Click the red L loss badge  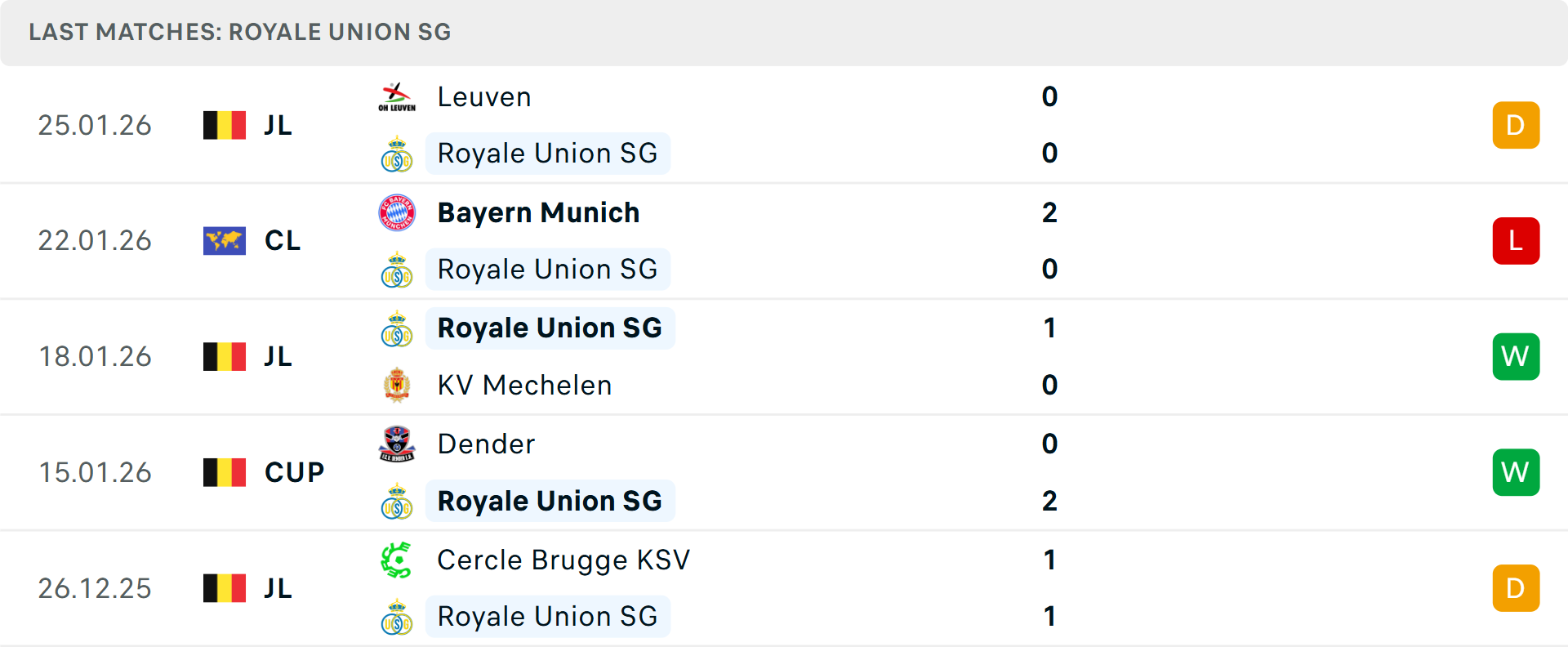tap(1516, 241)
